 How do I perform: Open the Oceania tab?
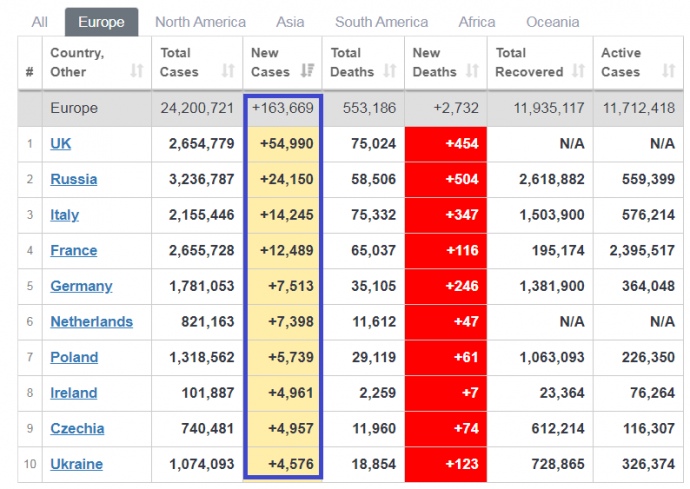coord(552,22)
